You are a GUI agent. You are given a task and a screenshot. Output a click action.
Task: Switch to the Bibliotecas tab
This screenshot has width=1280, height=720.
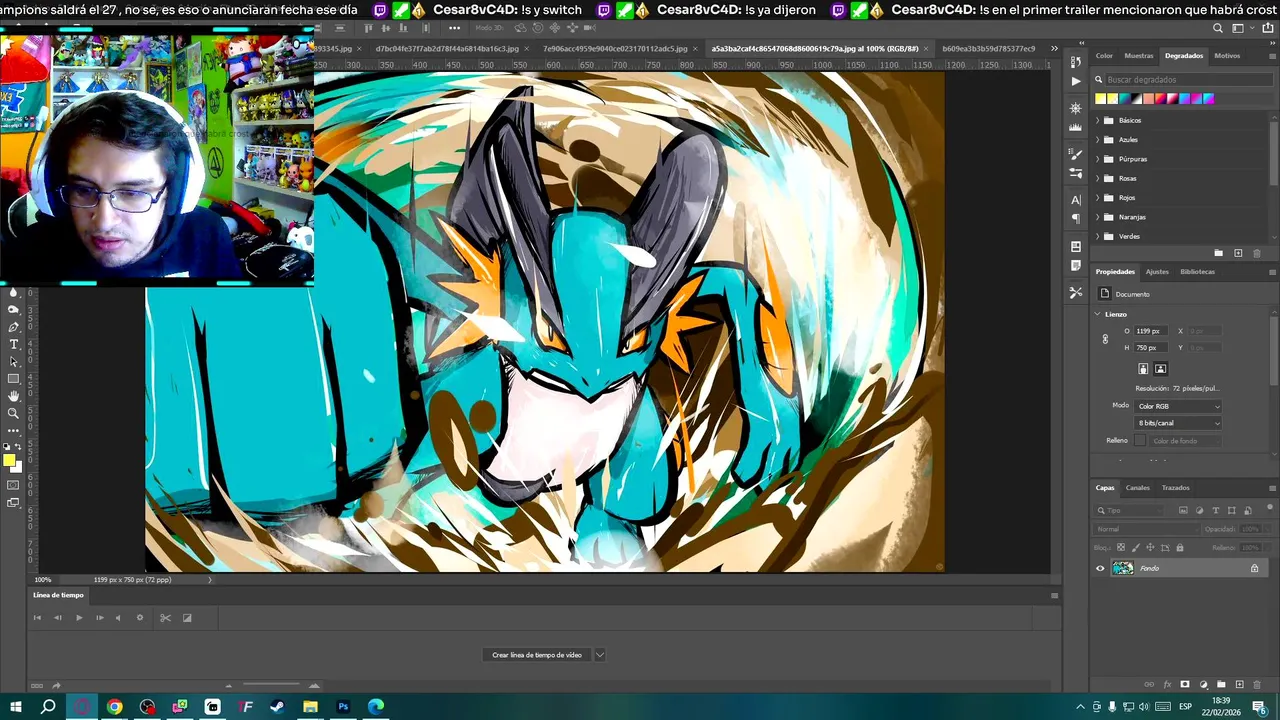click(x=1198, y=272)
